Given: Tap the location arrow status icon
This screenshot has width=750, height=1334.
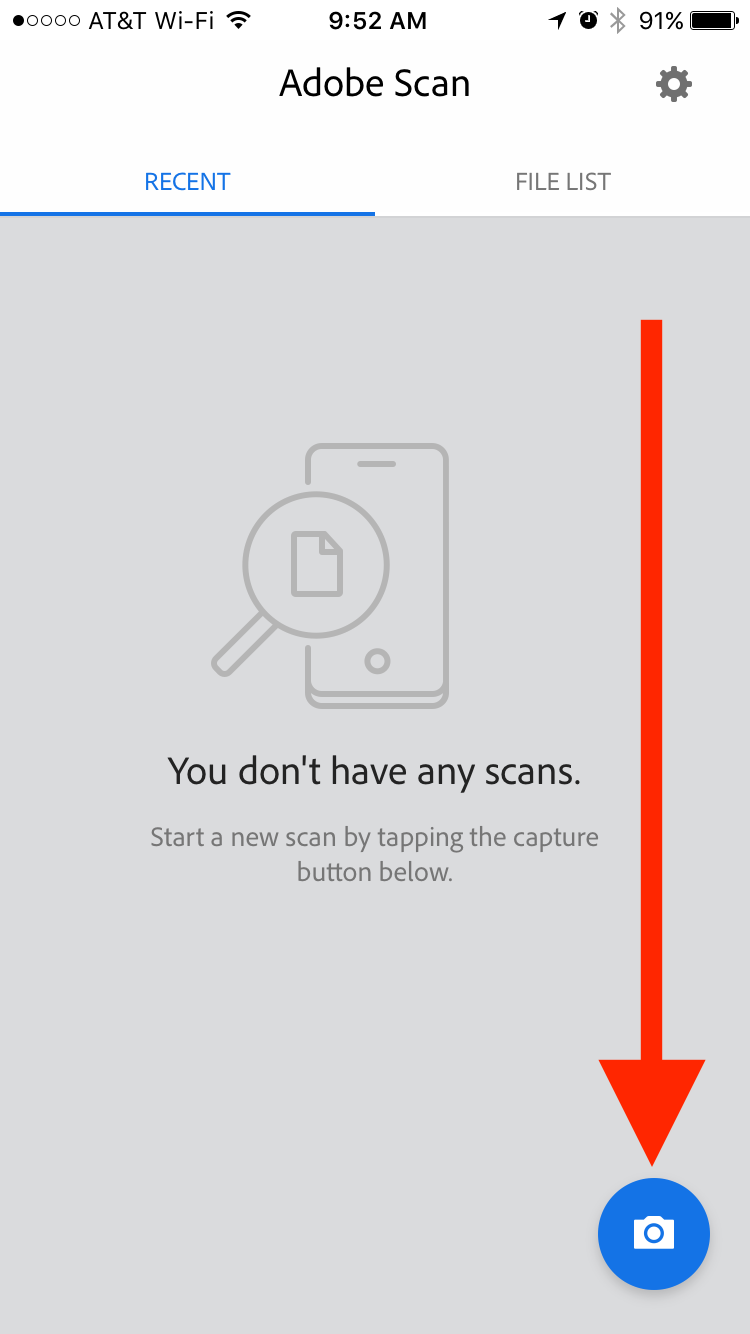Looking at the screenshot, I should [558, 20].
